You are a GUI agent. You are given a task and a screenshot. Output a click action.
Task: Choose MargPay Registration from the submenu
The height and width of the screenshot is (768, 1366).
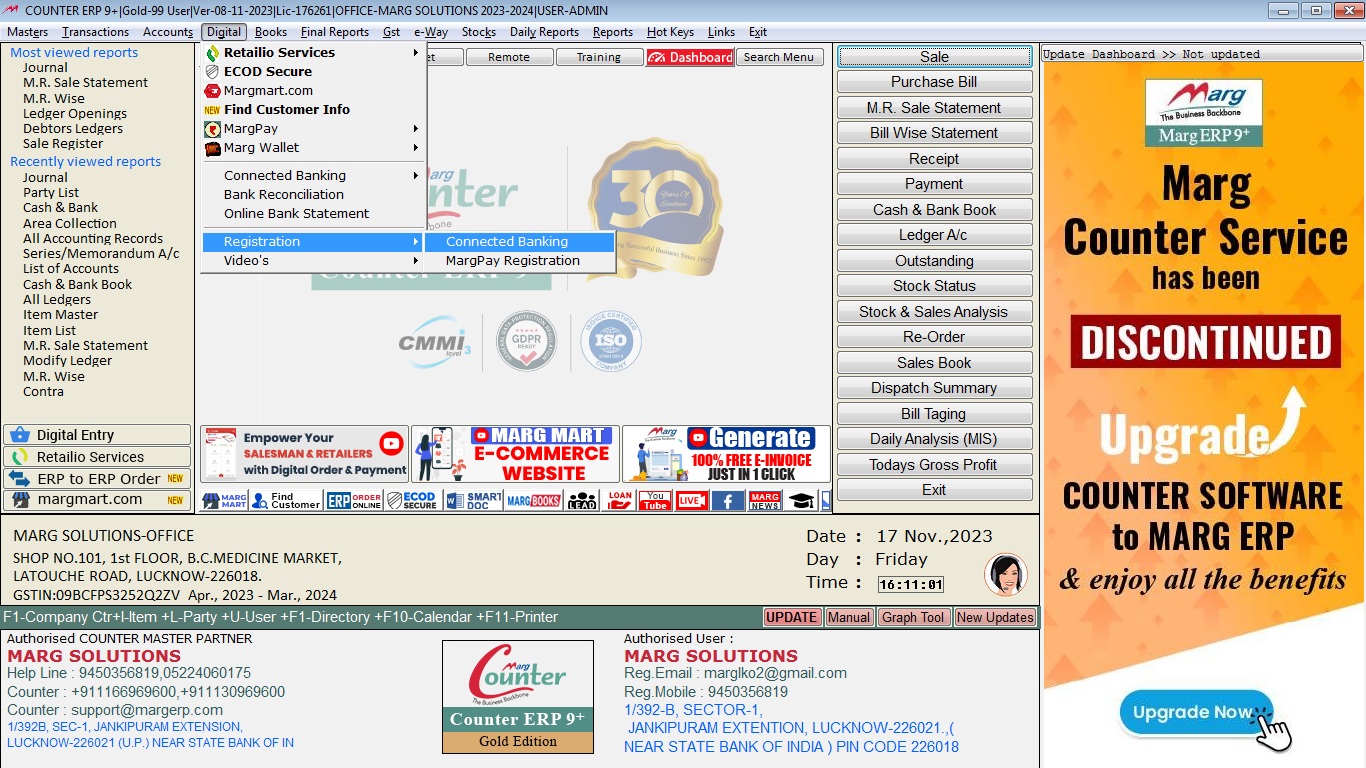pyautogui.click(x=519, y=260)
